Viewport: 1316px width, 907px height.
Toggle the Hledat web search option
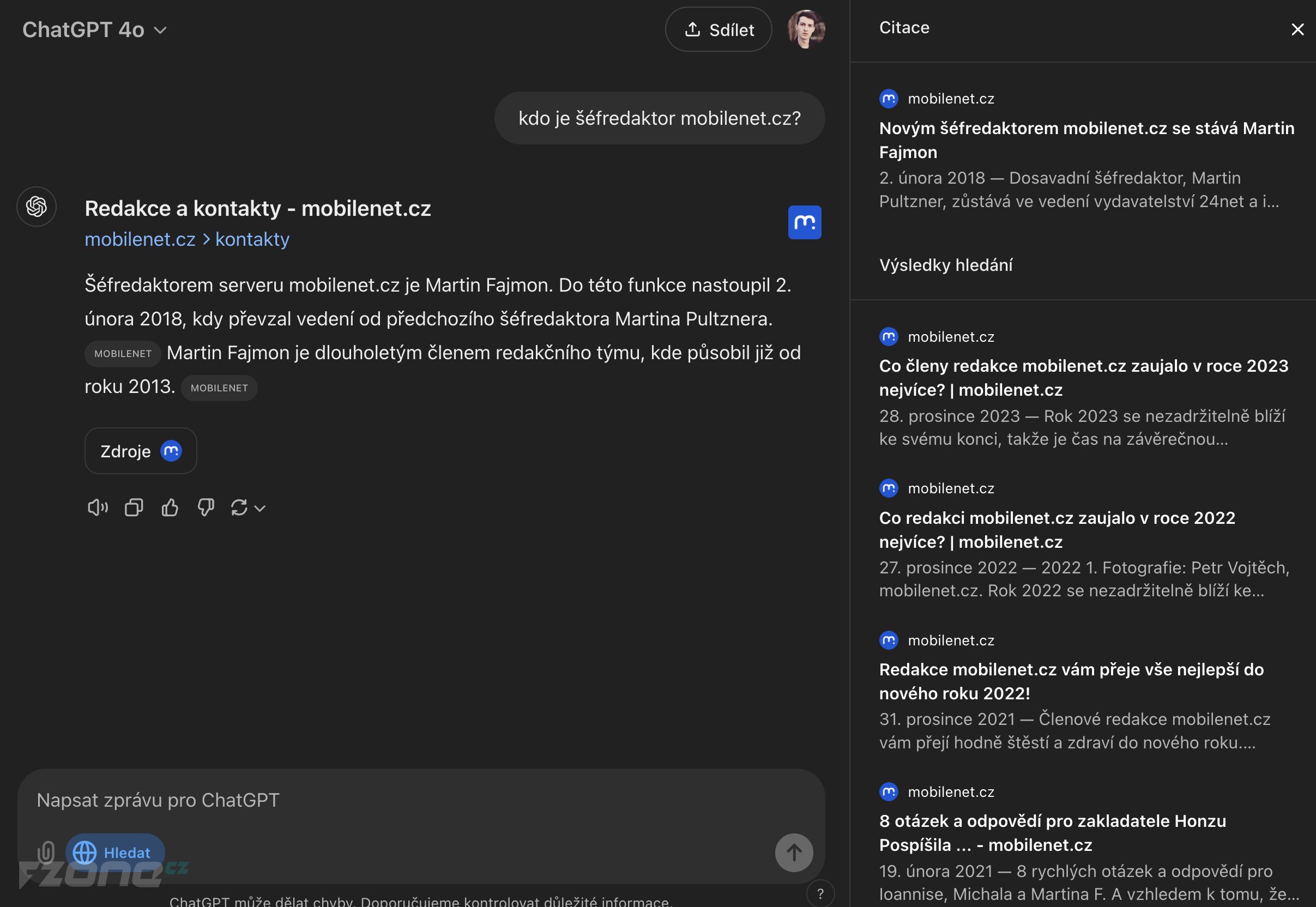click(116, 852)
